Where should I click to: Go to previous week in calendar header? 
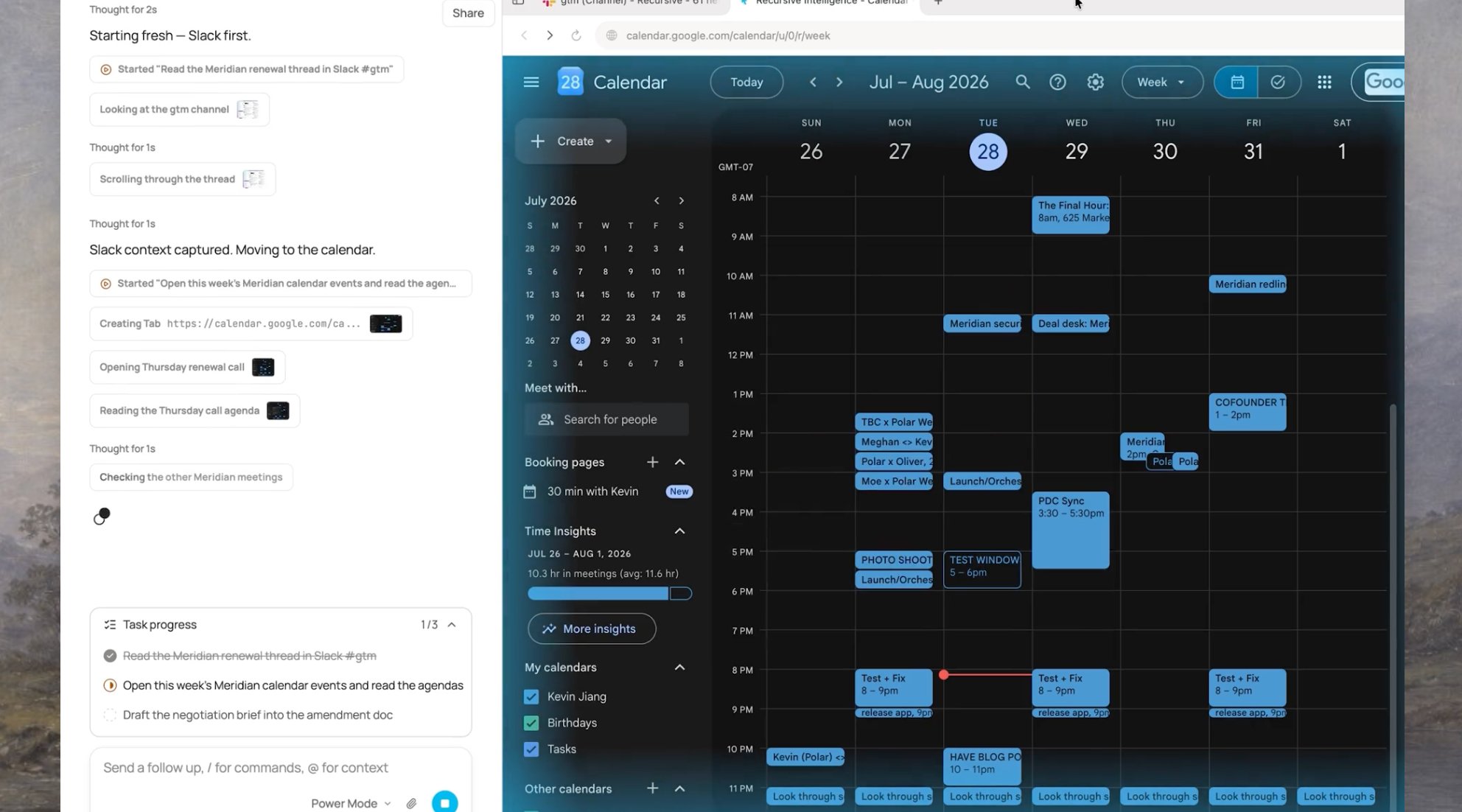coord(813,82)
